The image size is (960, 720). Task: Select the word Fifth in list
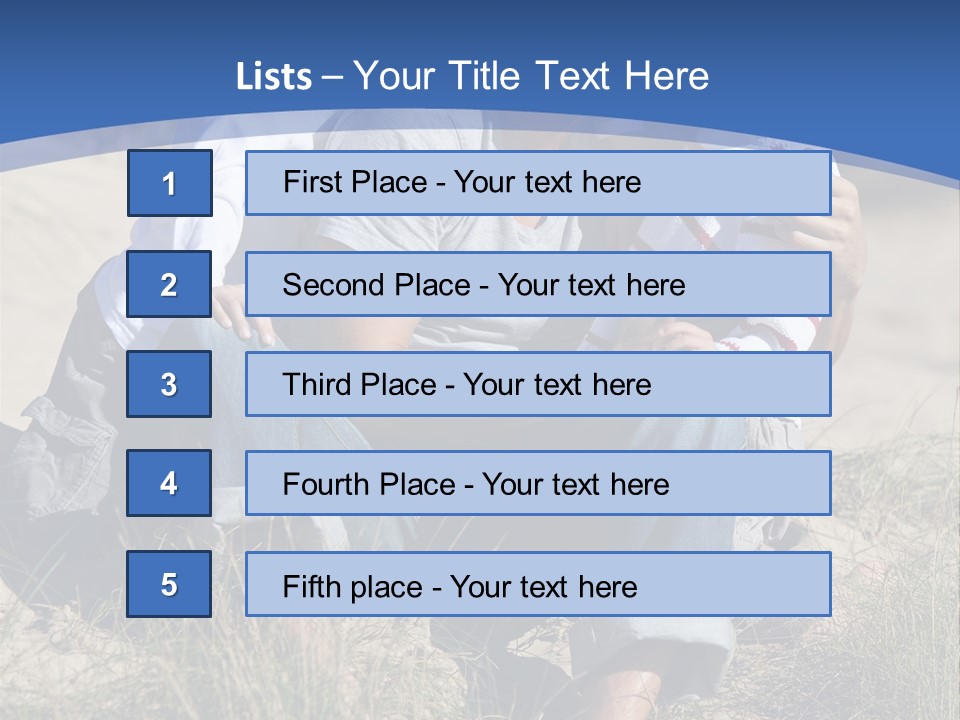[307, 587]
